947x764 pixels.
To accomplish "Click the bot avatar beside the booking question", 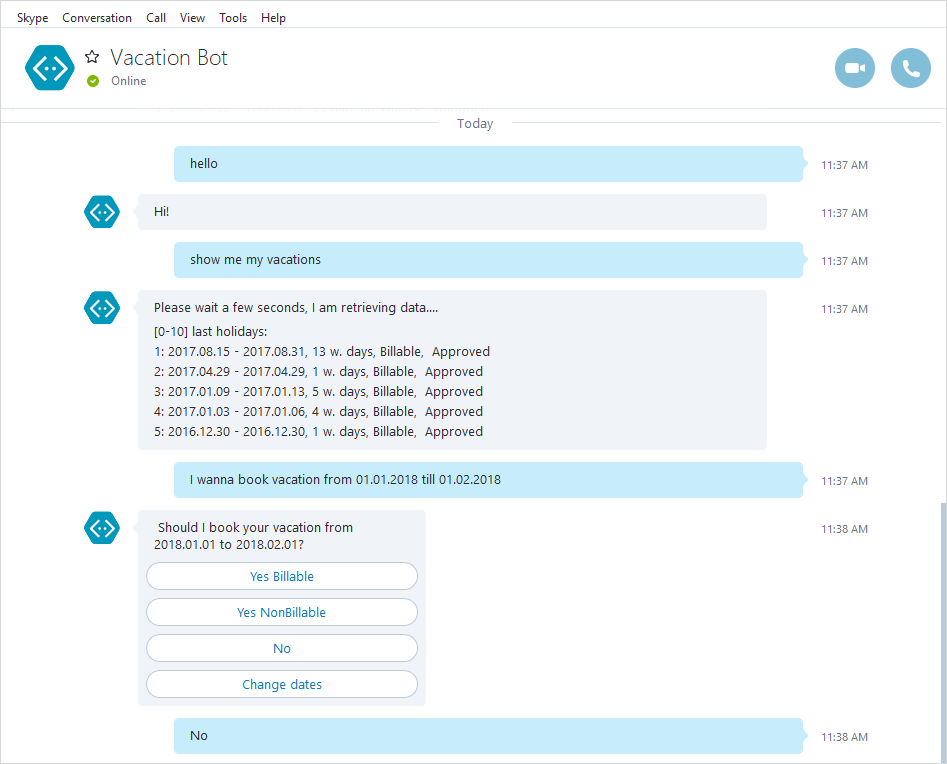I will 101,528.
